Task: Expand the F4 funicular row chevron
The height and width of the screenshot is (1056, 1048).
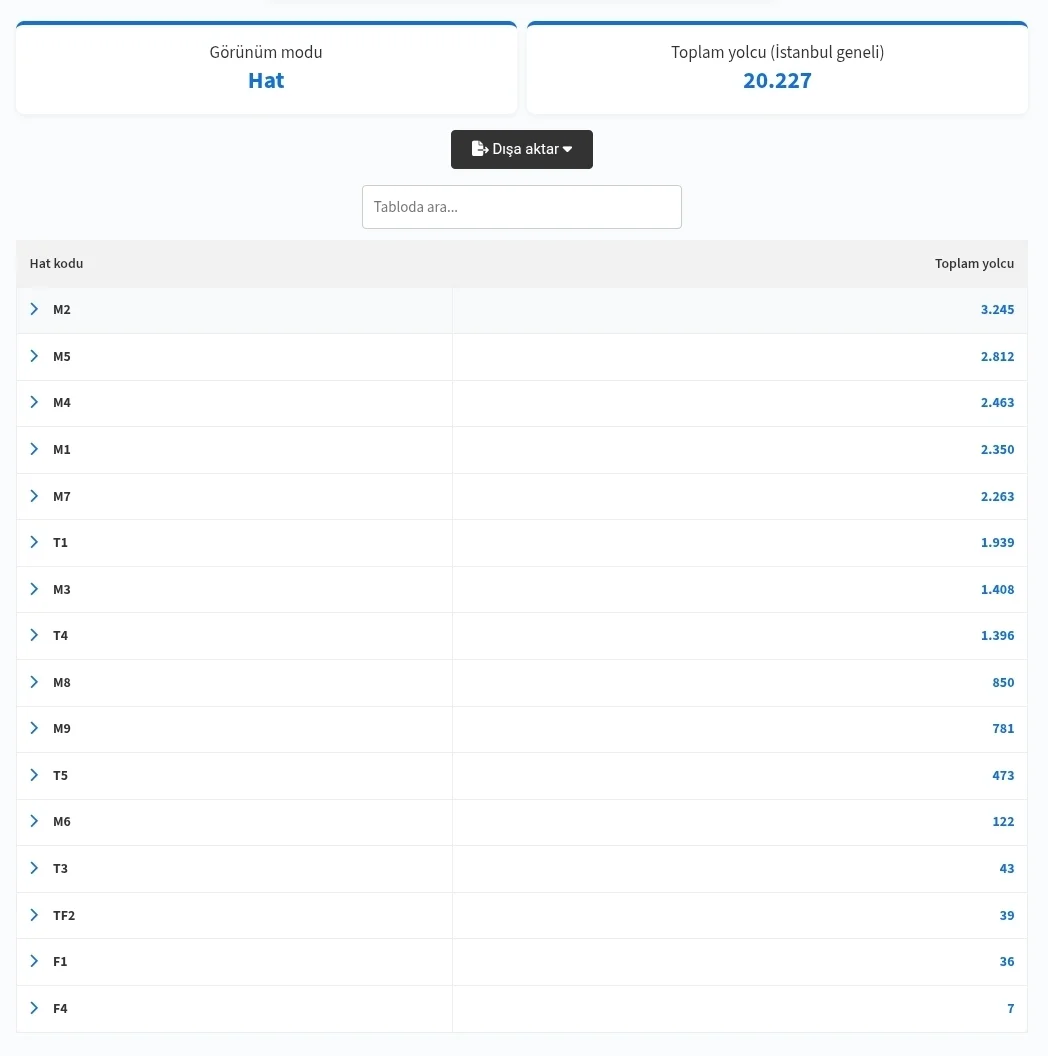Action: 34,1008
